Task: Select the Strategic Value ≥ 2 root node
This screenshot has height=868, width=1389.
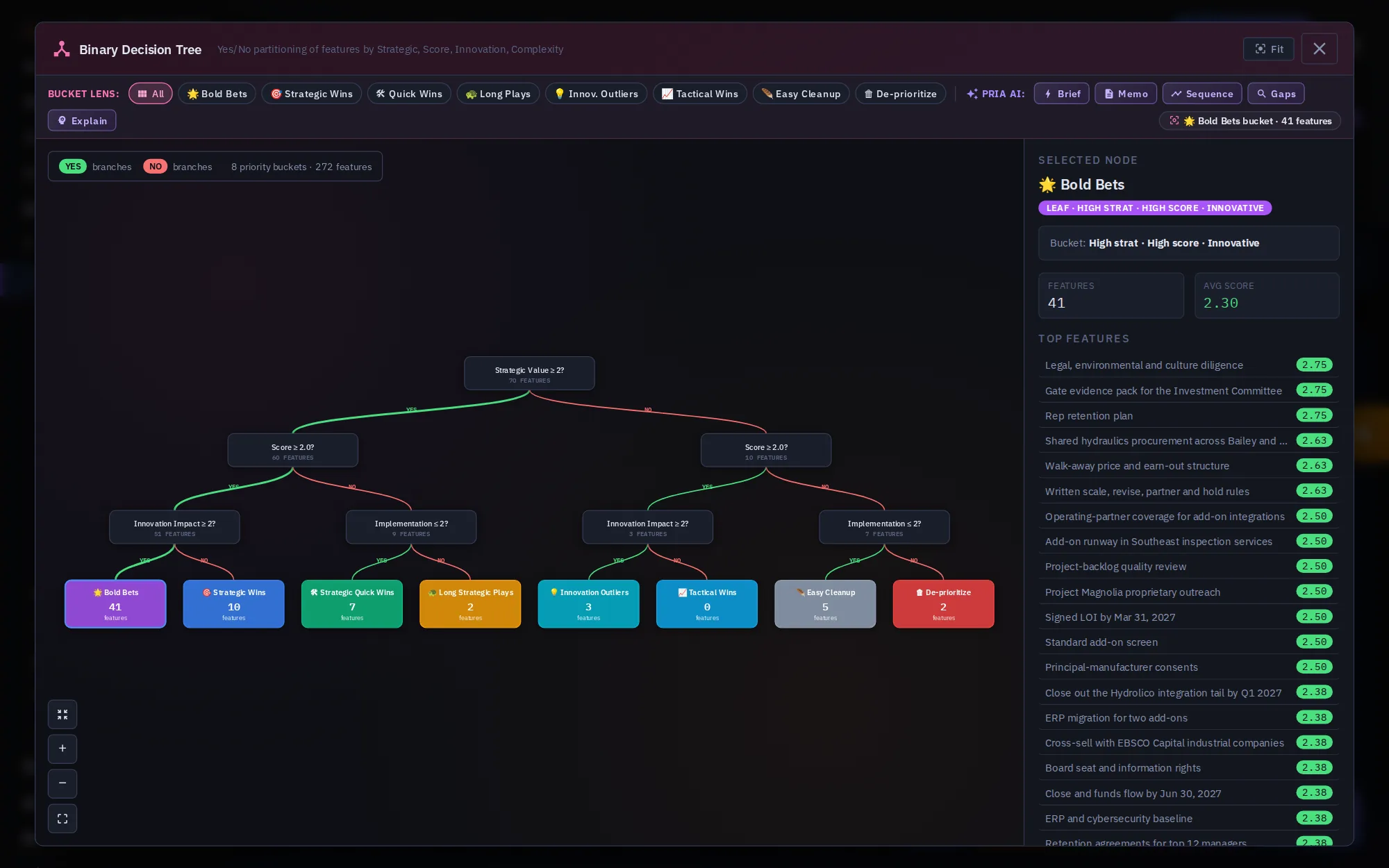Action: [529, 374]
